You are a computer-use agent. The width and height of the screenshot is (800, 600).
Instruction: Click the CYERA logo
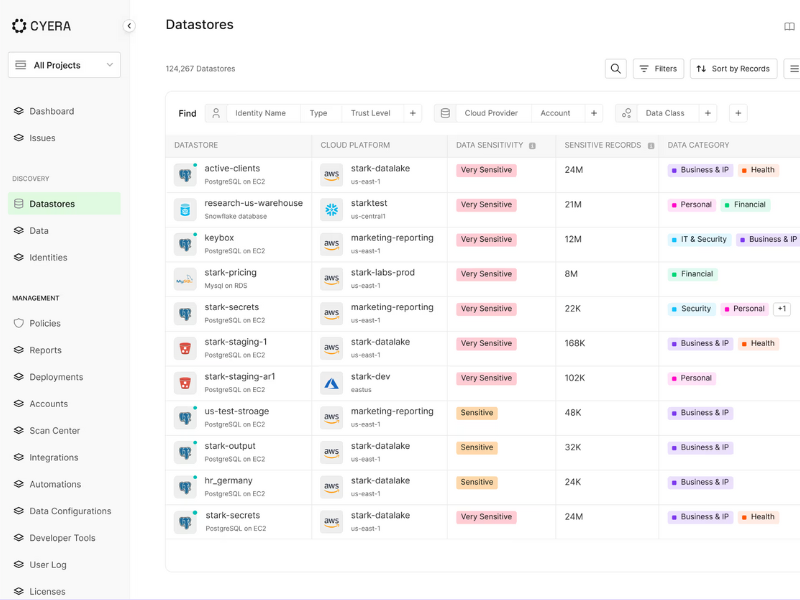pos(42,26)
